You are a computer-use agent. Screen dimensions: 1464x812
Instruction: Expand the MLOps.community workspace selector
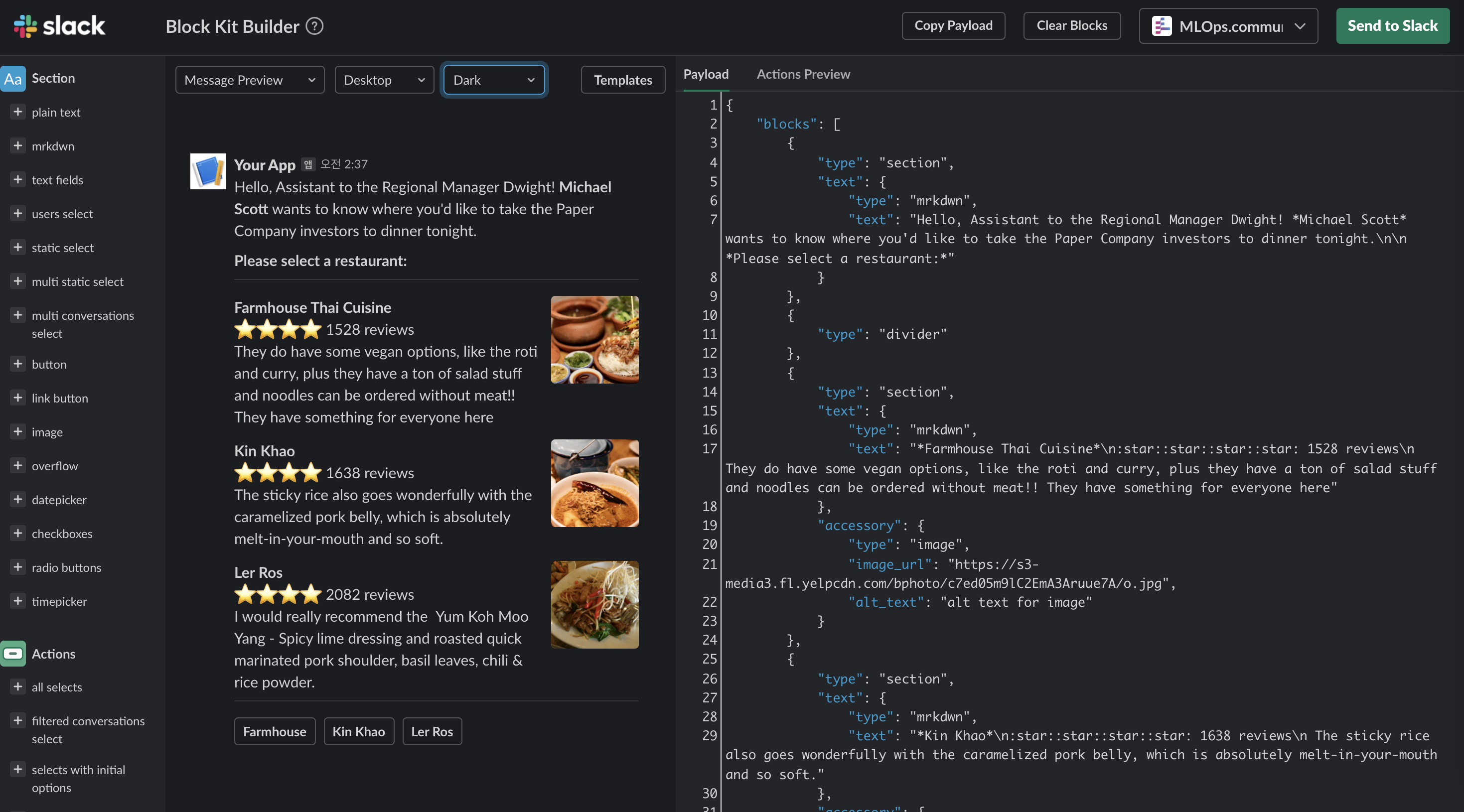click(1228, 26)
